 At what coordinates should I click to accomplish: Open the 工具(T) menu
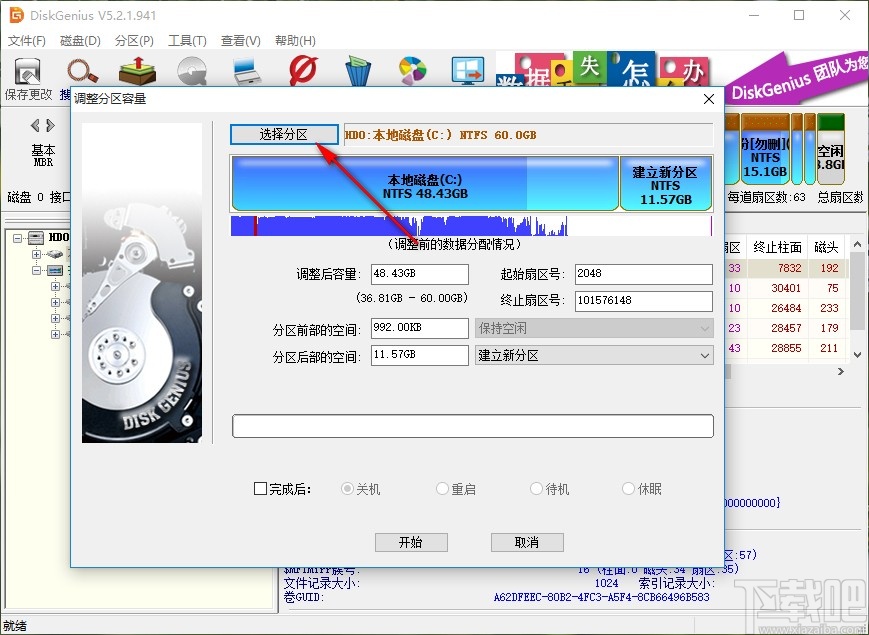pos(185,38)
